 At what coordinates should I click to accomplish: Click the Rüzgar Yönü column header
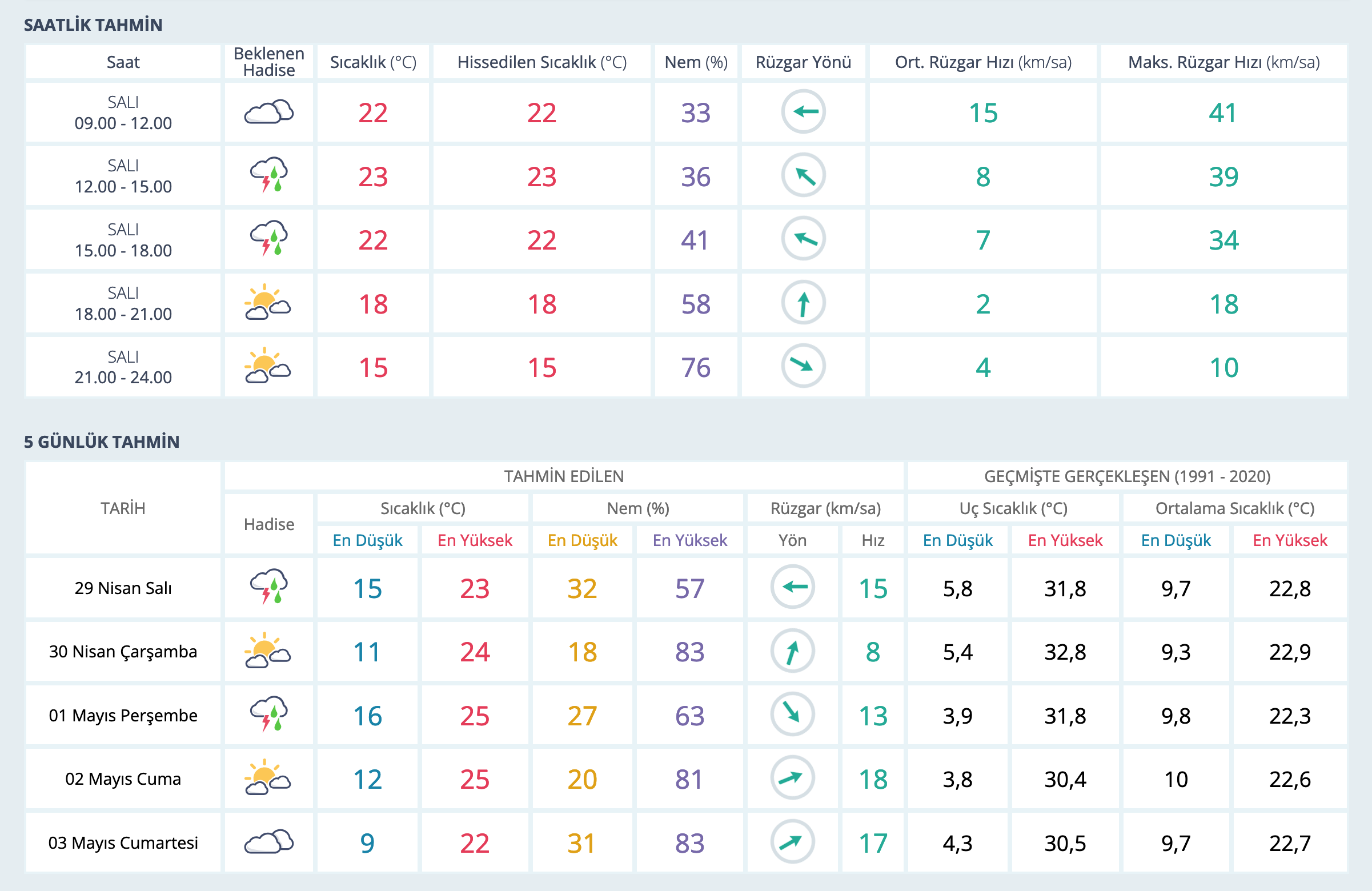coord(803,62)
